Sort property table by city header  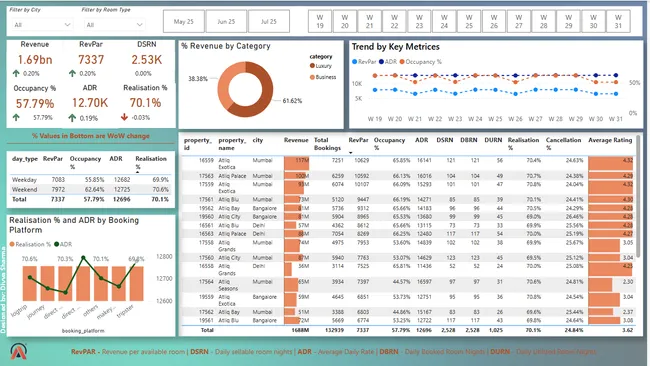(258, 140)
